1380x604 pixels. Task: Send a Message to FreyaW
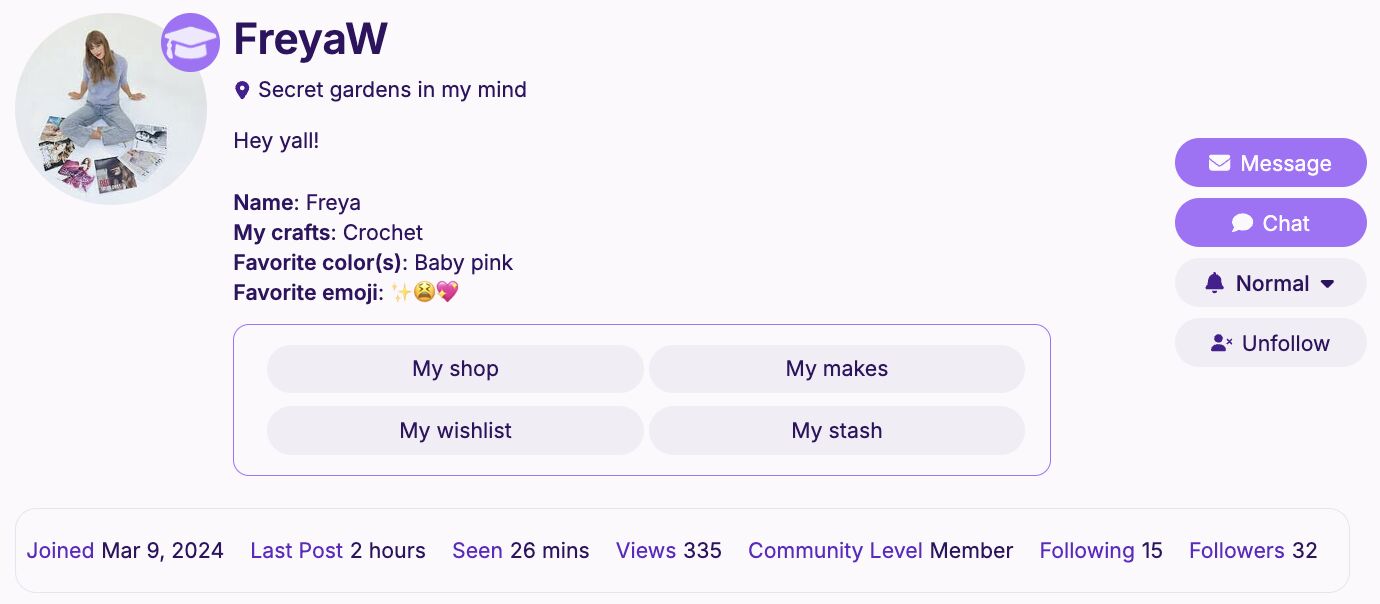coord(1271,163)
